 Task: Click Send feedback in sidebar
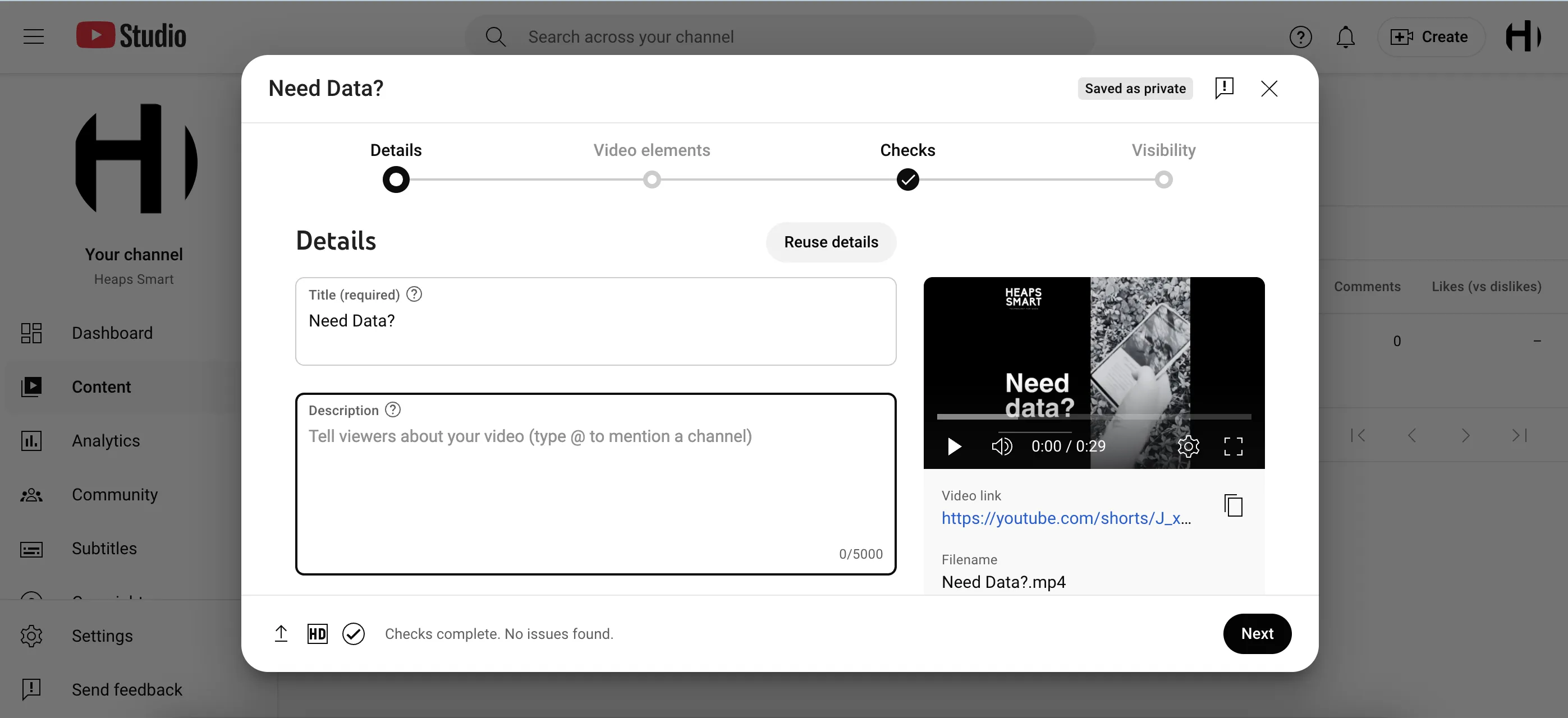[x=122, y=689]
